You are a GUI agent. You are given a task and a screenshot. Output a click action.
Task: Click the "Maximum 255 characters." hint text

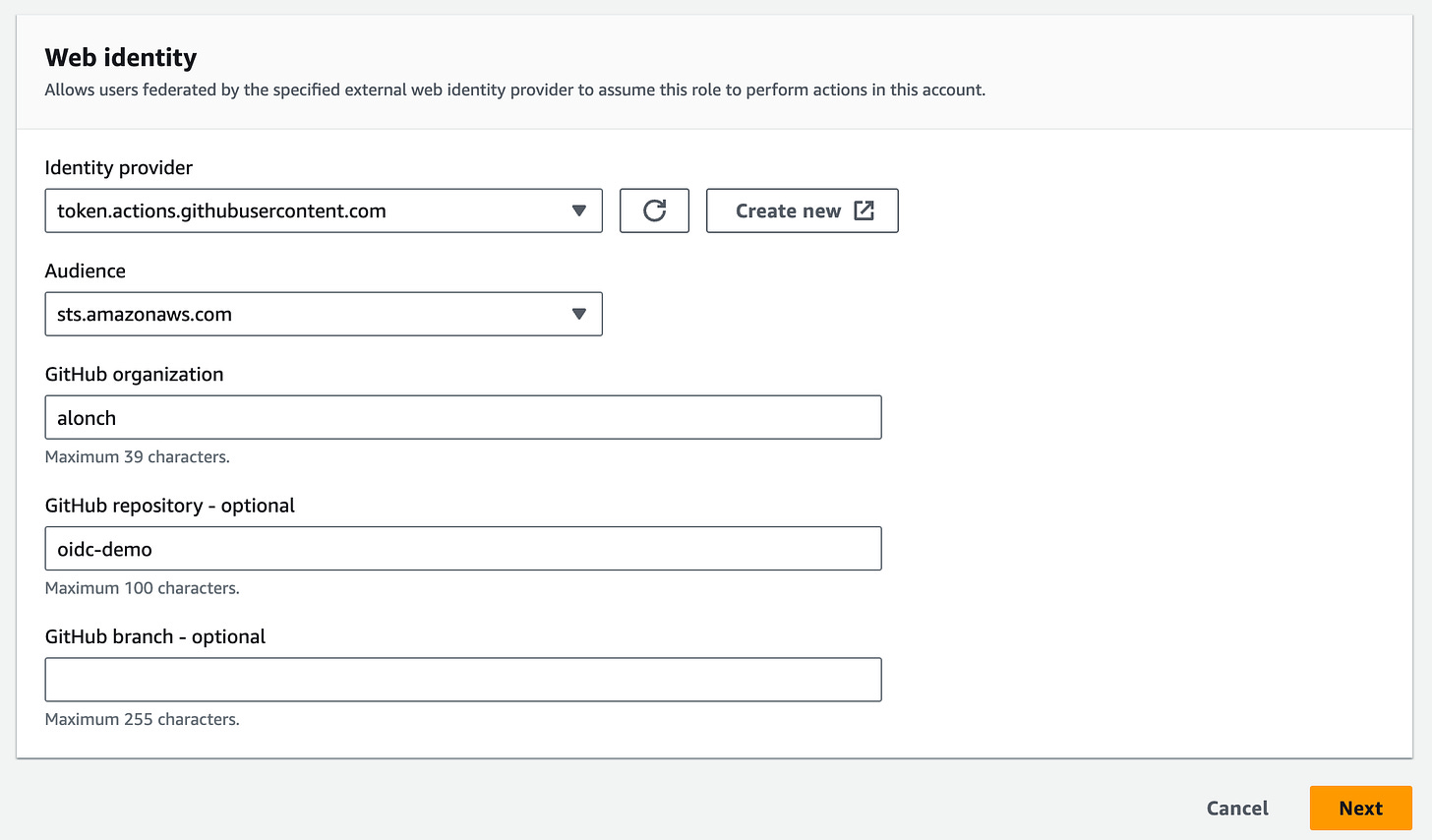[143, 719]
